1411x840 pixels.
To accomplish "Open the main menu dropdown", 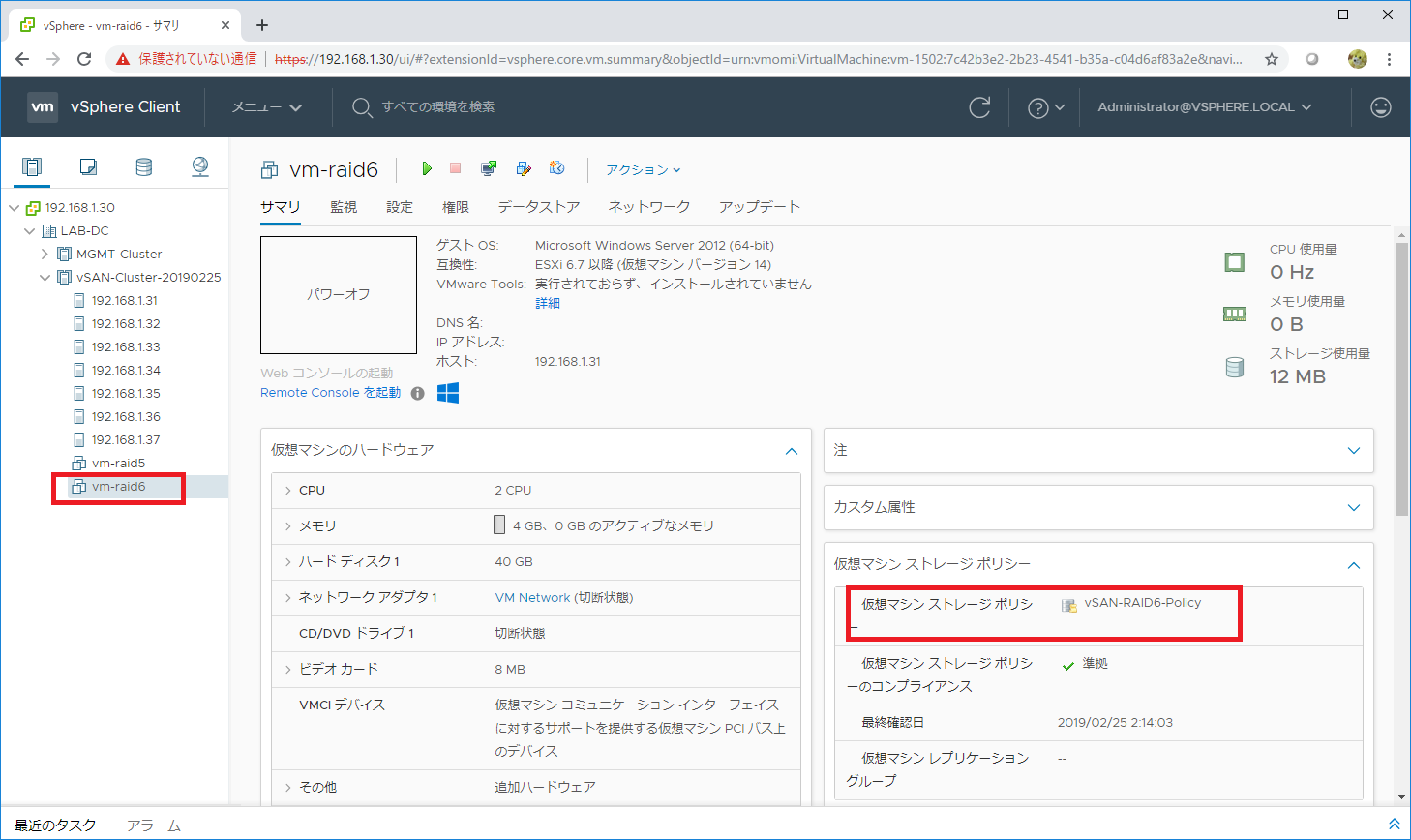I will click(x=266, y=107).
